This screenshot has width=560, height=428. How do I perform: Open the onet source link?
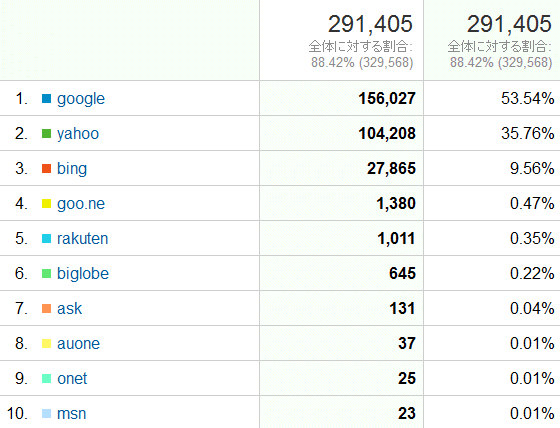72,379
